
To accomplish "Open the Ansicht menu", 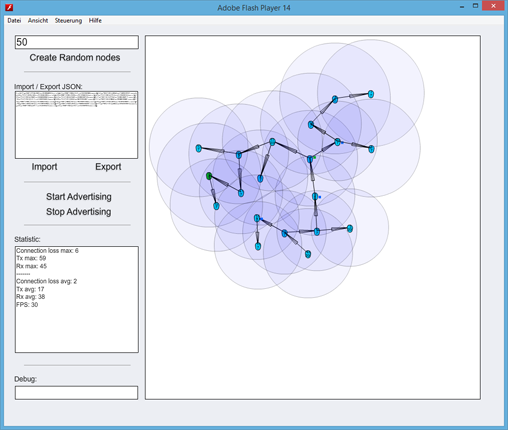I will [38, 21].
